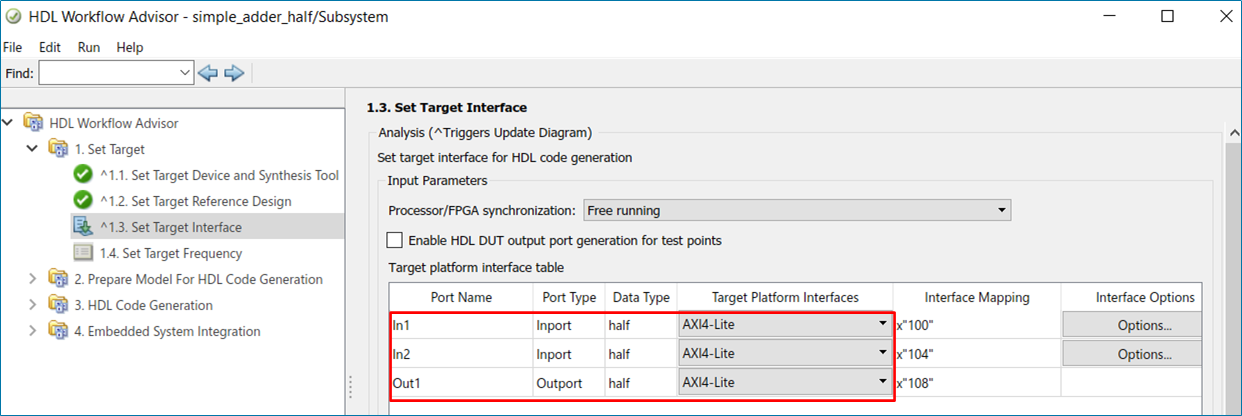Viewport: 1242px width, 416px height.
Task: Select 2. Prepare Model For HDL Code Generation
Action: tap(199, 279)
